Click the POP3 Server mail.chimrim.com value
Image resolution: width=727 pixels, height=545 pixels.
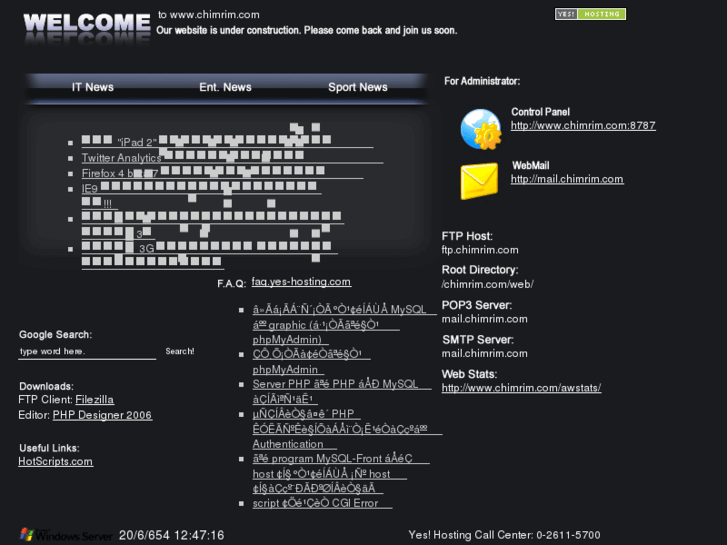click(x=485, y=319)
